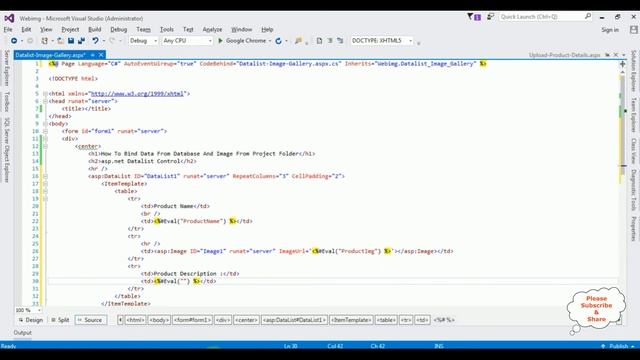Collapse the table tag on line 18
The width and height of the screenshot is (640, 360).
[x=45, y=191]
